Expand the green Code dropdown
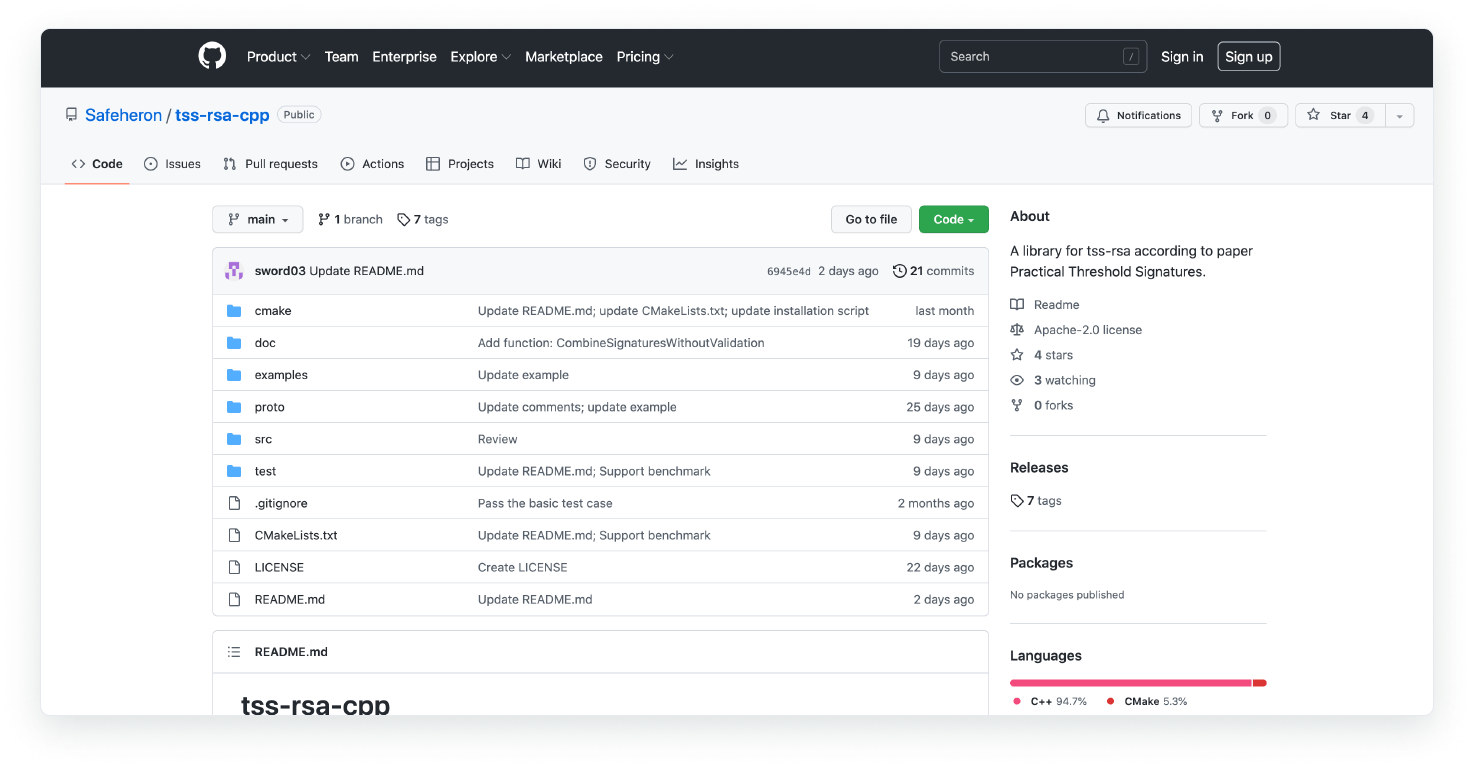This screenshot has height=768, width=1474. coord(953,220)
